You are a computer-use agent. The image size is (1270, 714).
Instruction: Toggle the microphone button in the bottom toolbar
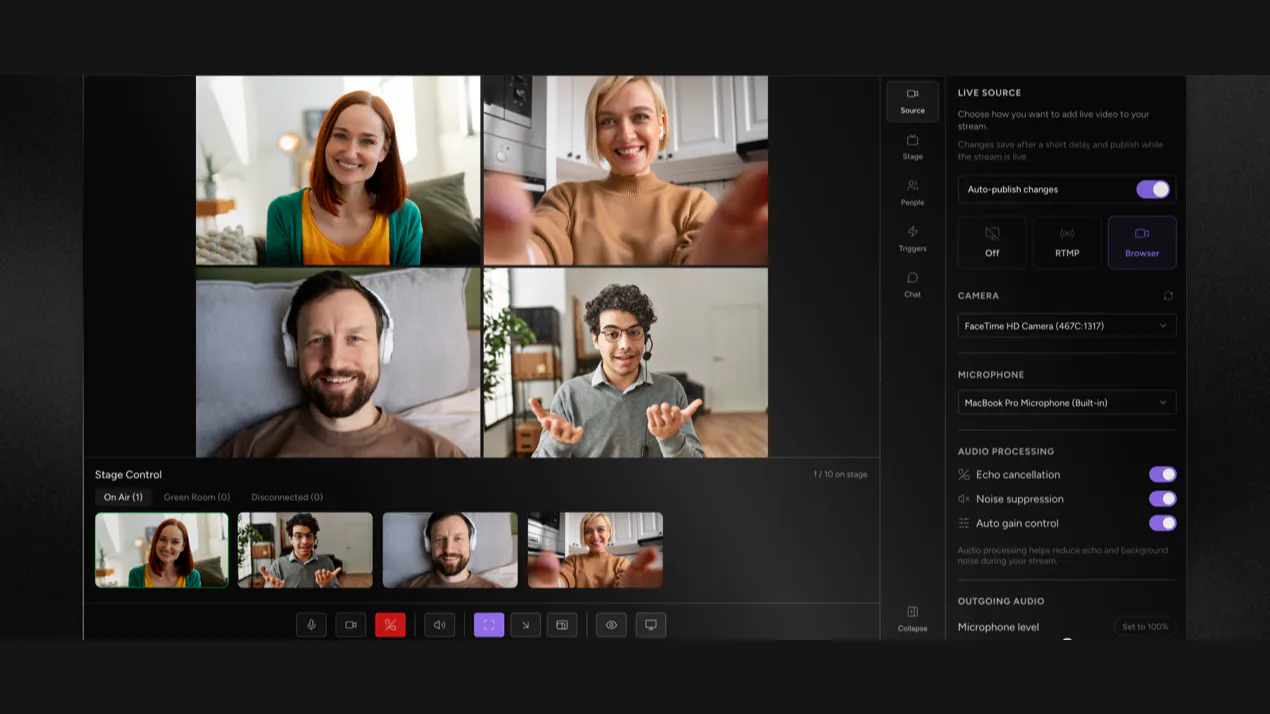click(311, 625)
